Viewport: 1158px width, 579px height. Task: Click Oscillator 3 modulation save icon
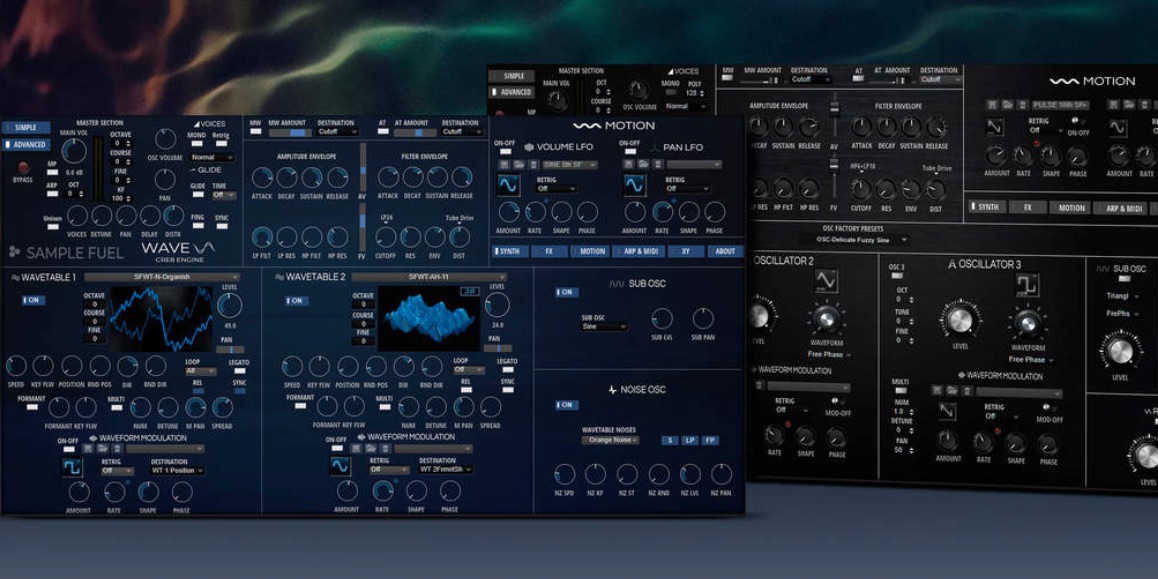[x=938, y=390]
